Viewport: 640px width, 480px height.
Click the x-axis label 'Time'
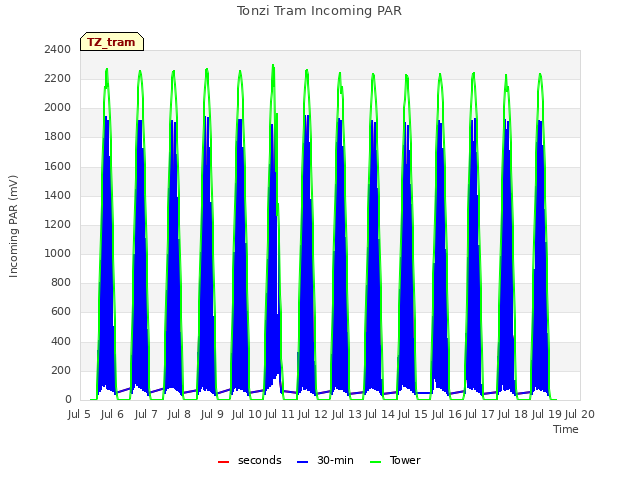point(566,429)
